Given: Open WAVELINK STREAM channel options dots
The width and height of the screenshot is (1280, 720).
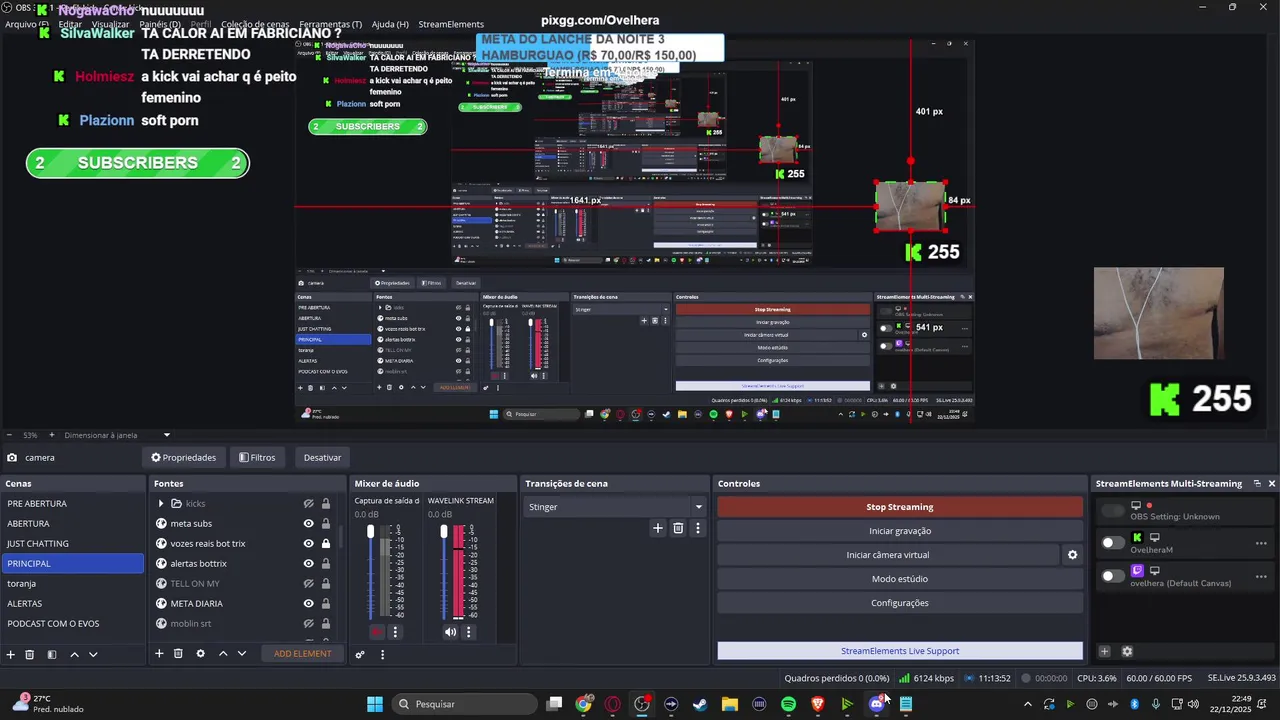Looking at the screenshot, I should [x=468, y=631].
